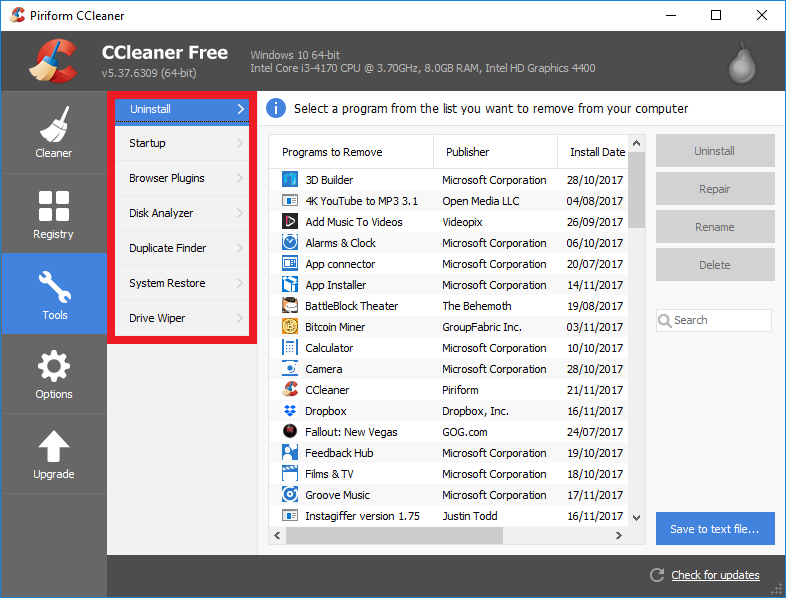Open the Browser Plugins menu item
Screen dimensions: 786x598
(x=167, y=178)
